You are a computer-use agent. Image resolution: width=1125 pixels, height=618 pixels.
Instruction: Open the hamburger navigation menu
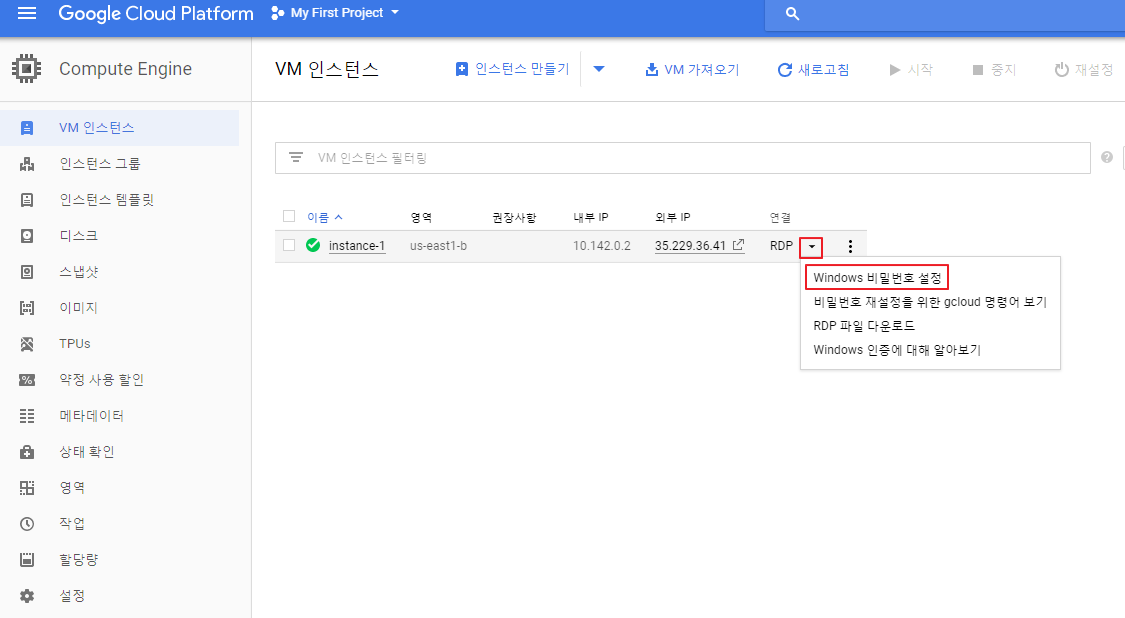27,14
